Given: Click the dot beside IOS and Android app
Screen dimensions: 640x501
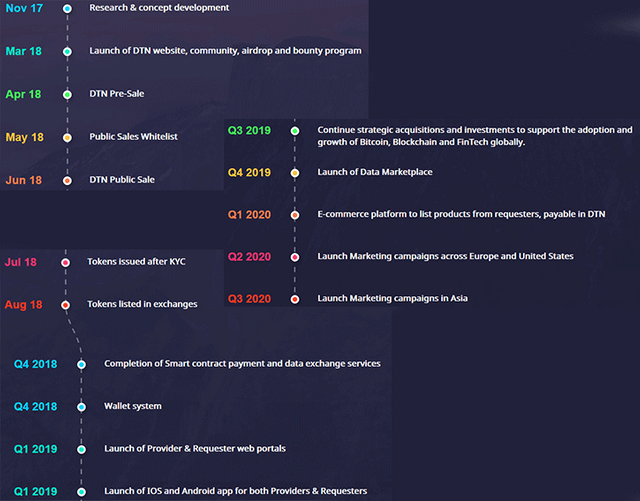Looking at the screenshot, I should 81,492.
